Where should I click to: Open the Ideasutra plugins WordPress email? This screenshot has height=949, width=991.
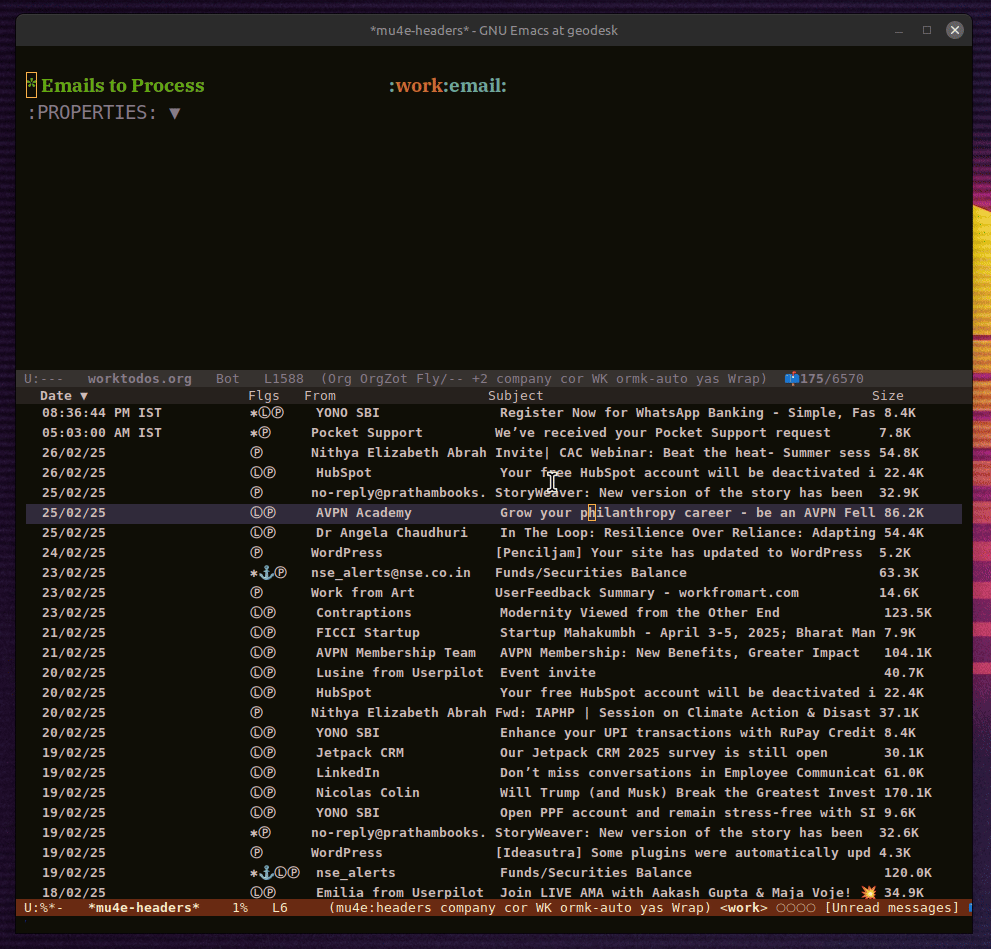[494, 852]
